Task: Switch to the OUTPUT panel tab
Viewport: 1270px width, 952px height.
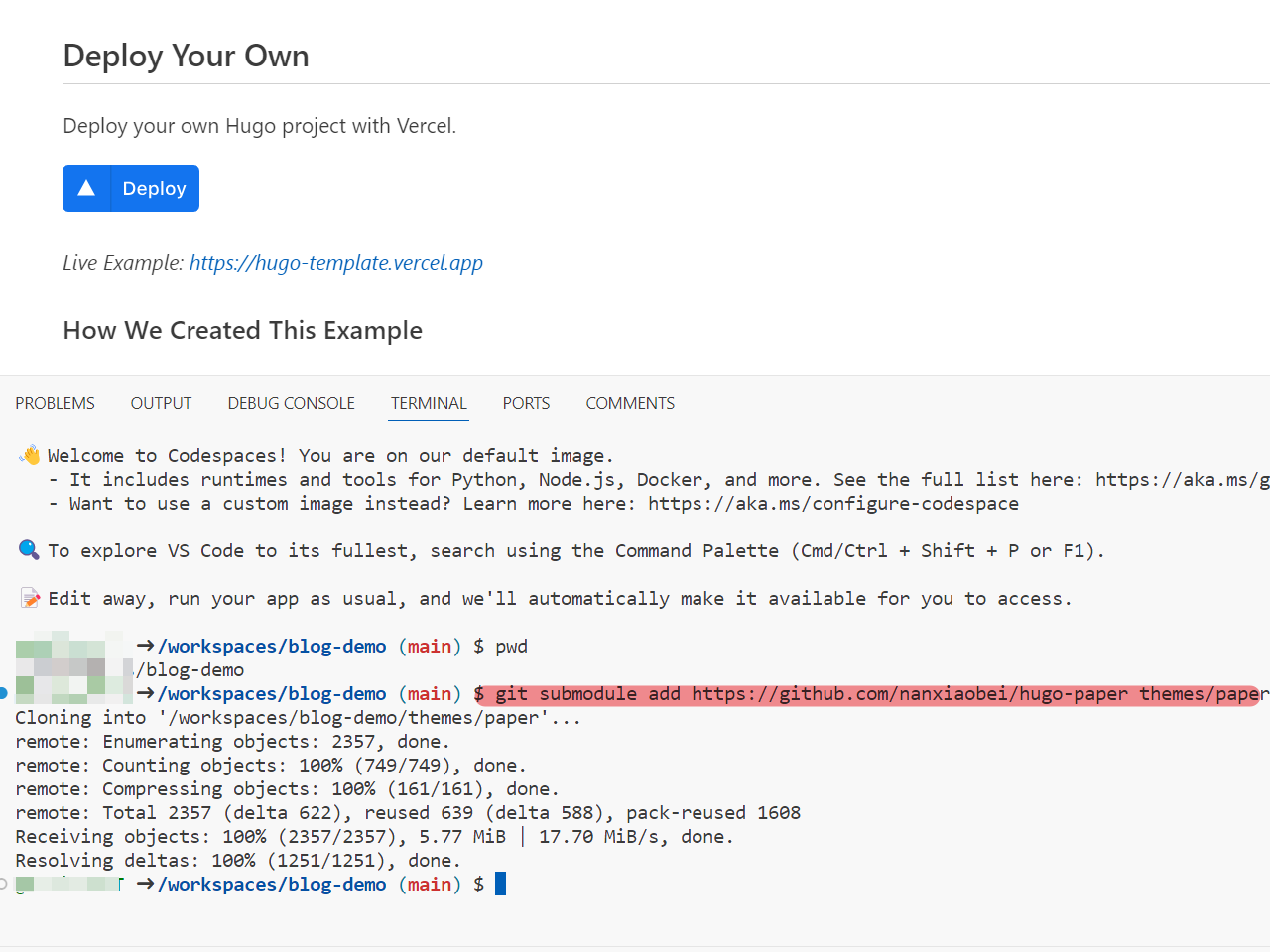Action: 161,403
